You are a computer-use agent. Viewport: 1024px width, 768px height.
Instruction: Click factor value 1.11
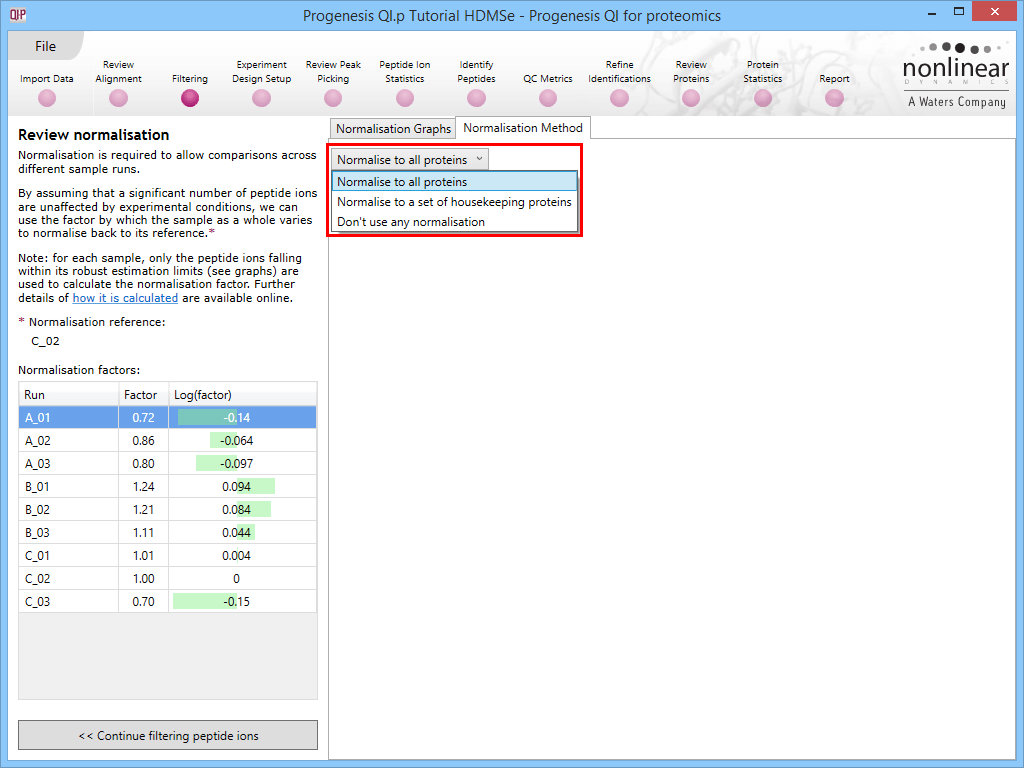point(144,532)
